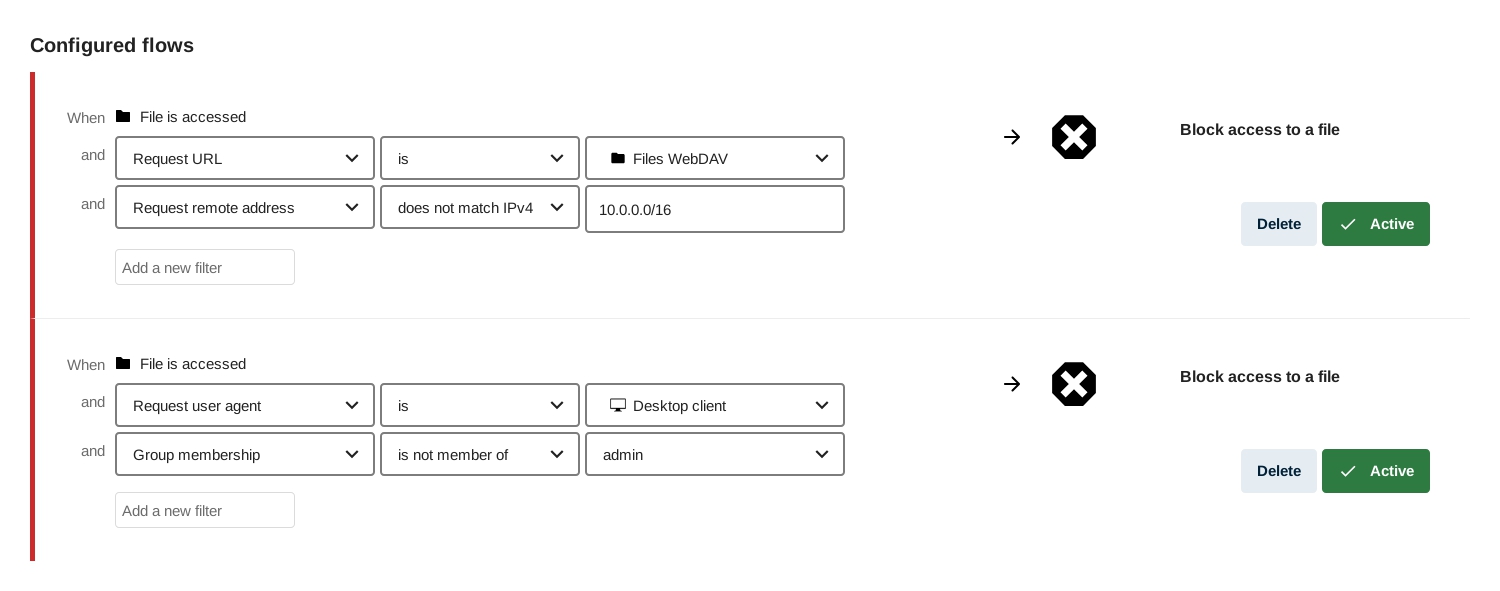Click 'Add a new filter' in second flow
This screenshot has width=1500, height=591.
[205, 510]
